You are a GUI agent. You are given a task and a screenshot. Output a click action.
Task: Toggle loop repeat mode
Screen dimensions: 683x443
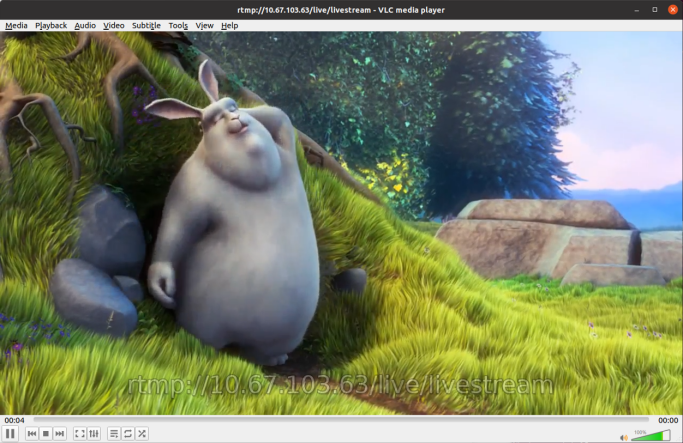(x=128, y=433)
